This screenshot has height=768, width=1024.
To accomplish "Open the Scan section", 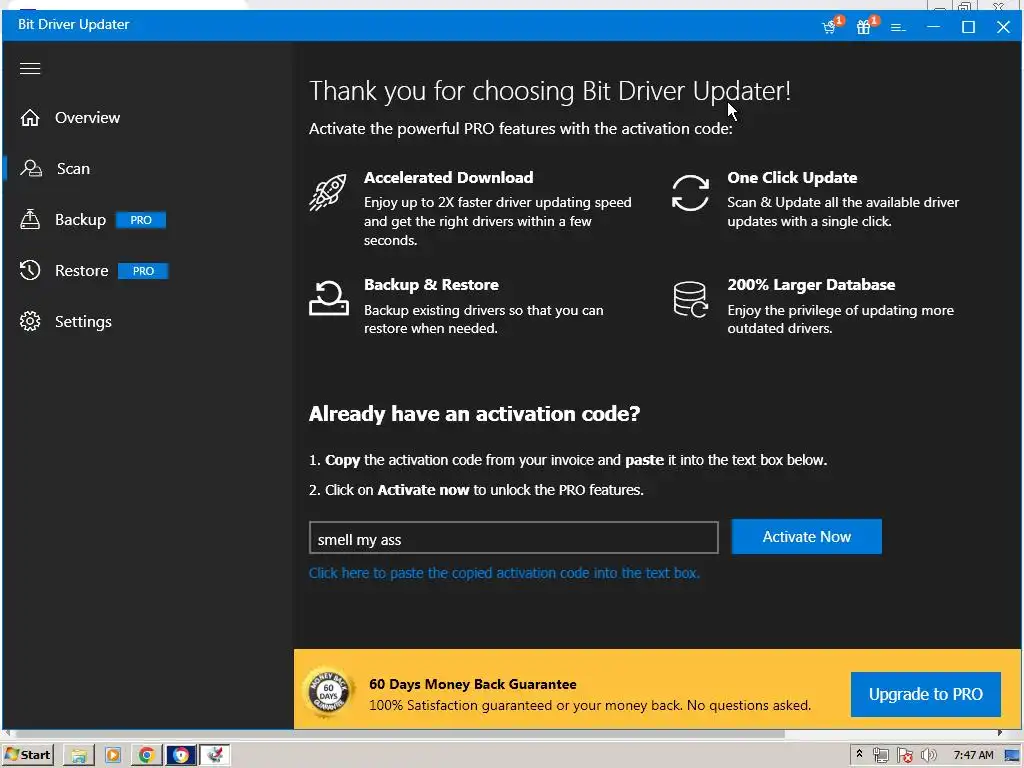I will coord(72,168).
